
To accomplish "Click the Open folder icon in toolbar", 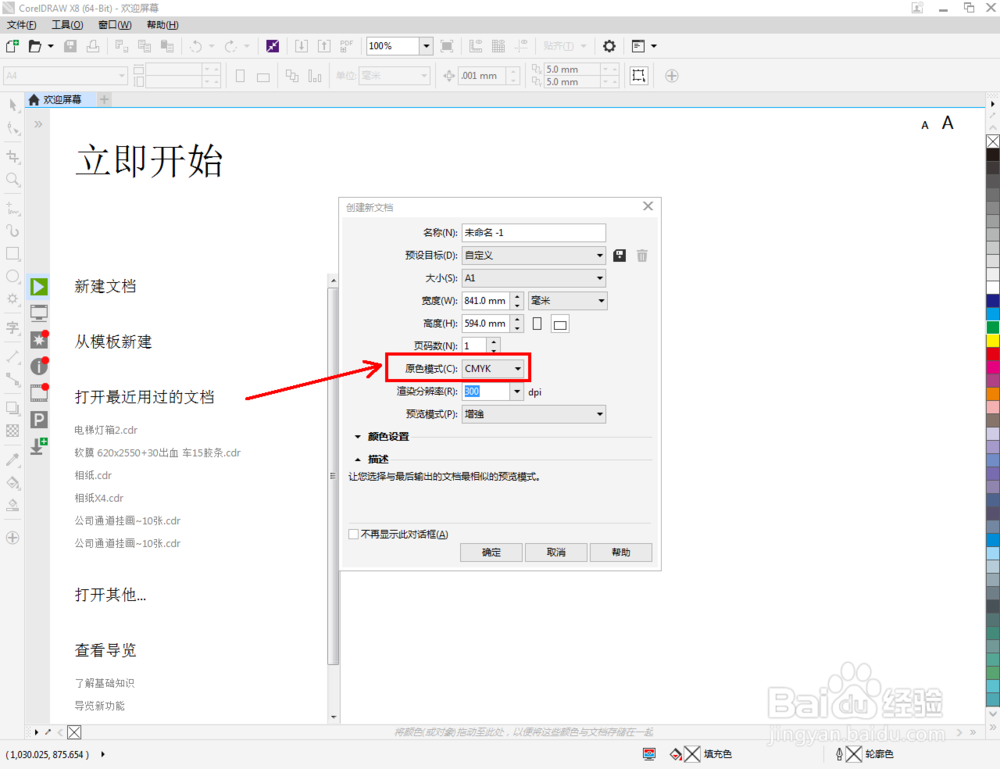I will coord(35,46).
